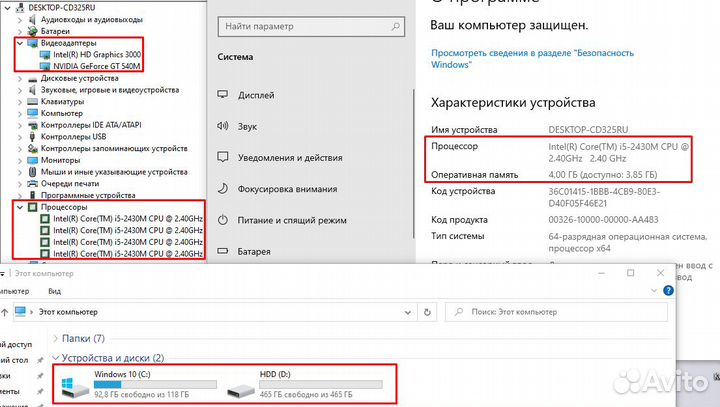Open the Explorer address bar history dropdown

408,312
